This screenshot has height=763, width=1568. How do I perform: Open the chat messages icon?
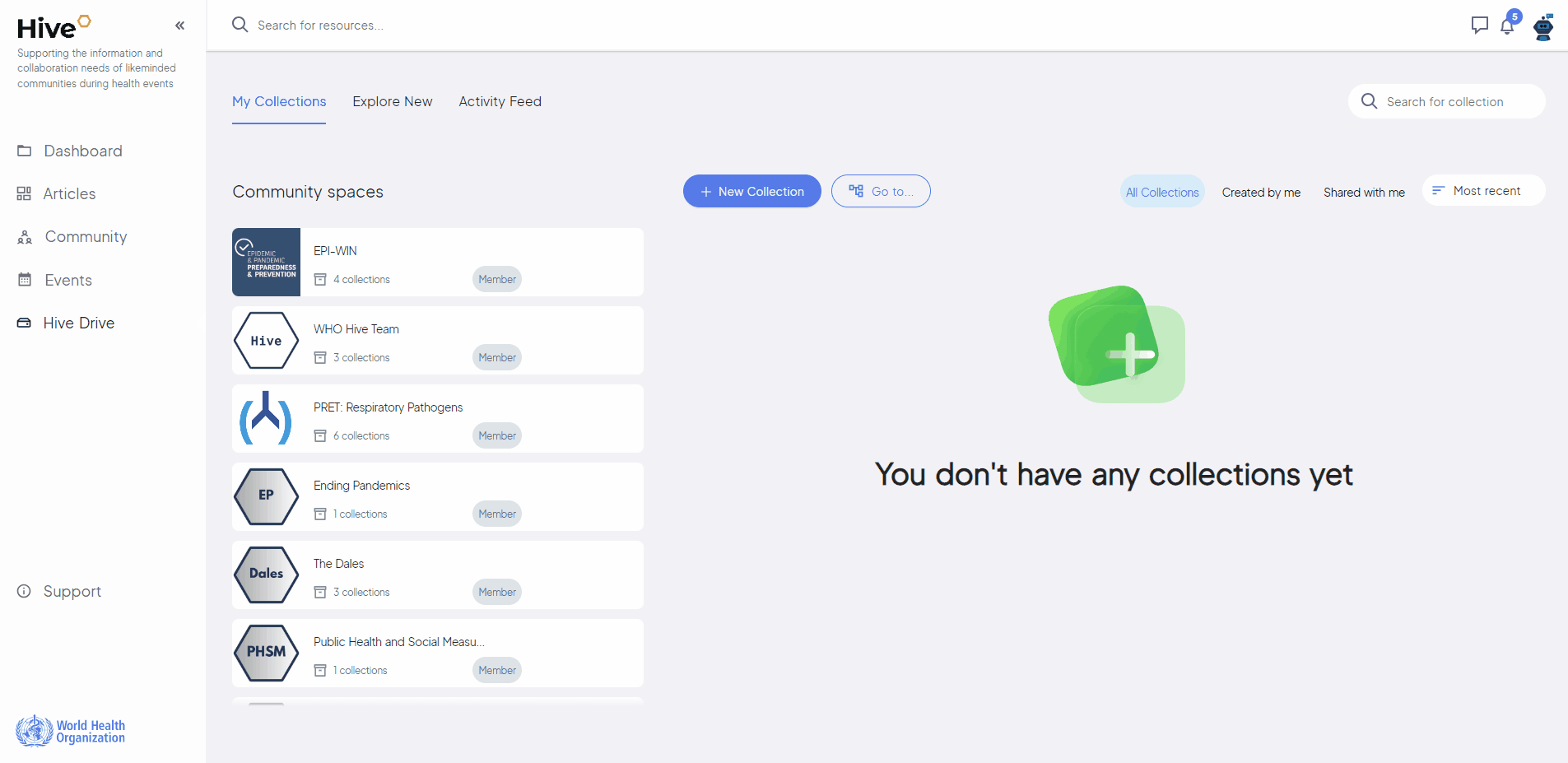pyautogui.click(x=1479, y=26)
